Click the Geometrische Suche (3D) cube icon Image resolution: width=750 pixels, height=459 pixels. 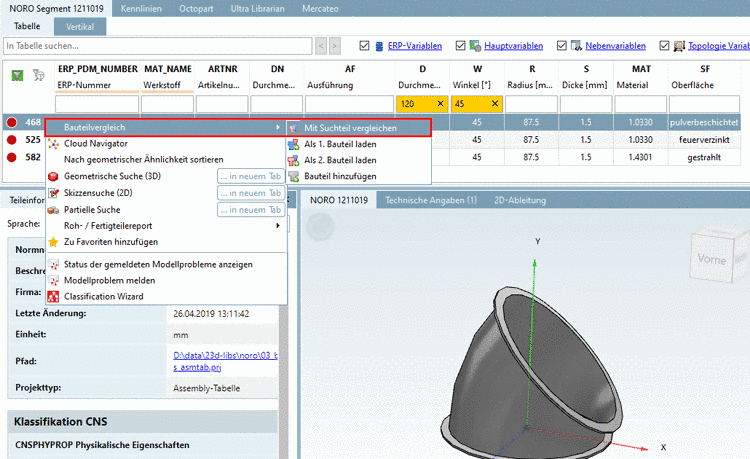[x=54, y=176]
